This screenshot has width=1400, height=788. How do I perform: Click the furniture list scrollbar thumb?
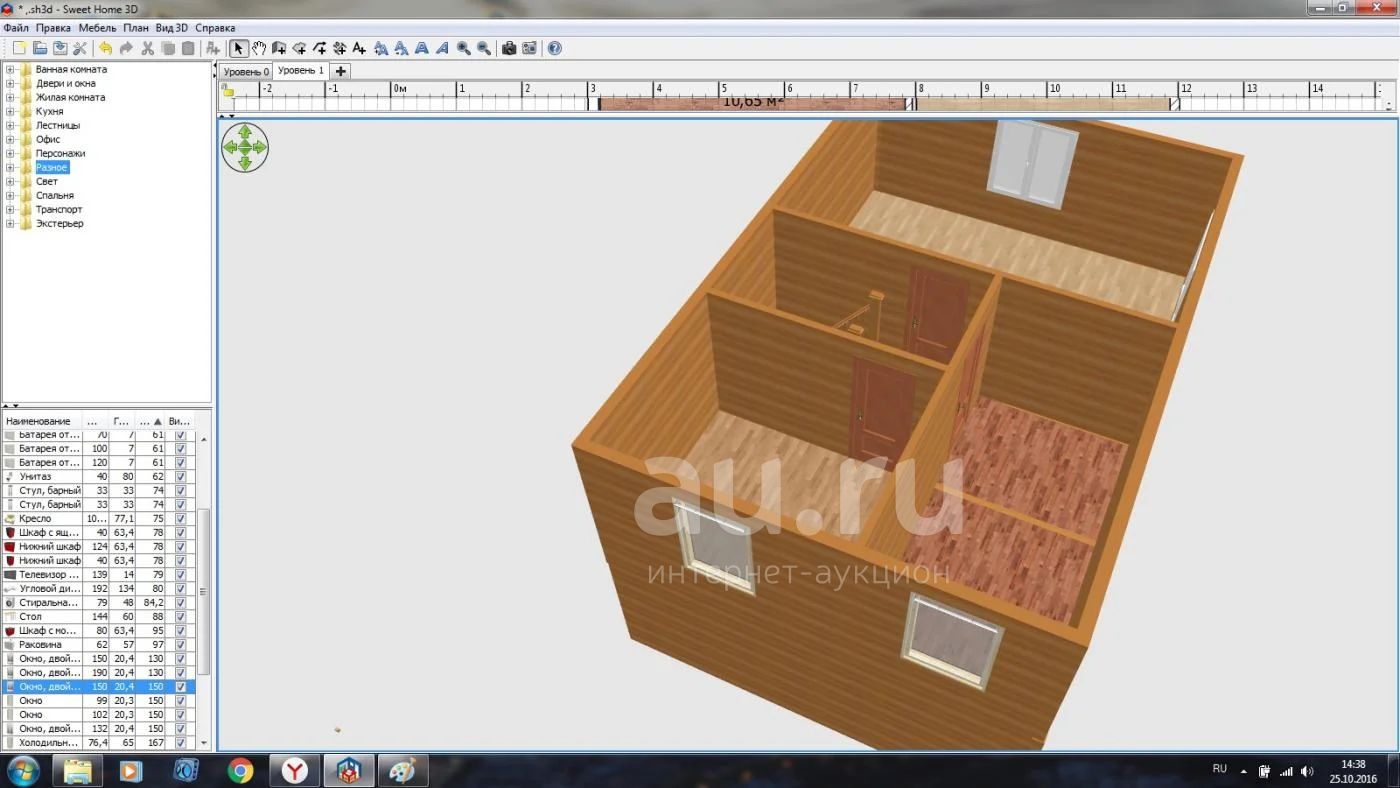click(x=204, y=590)
